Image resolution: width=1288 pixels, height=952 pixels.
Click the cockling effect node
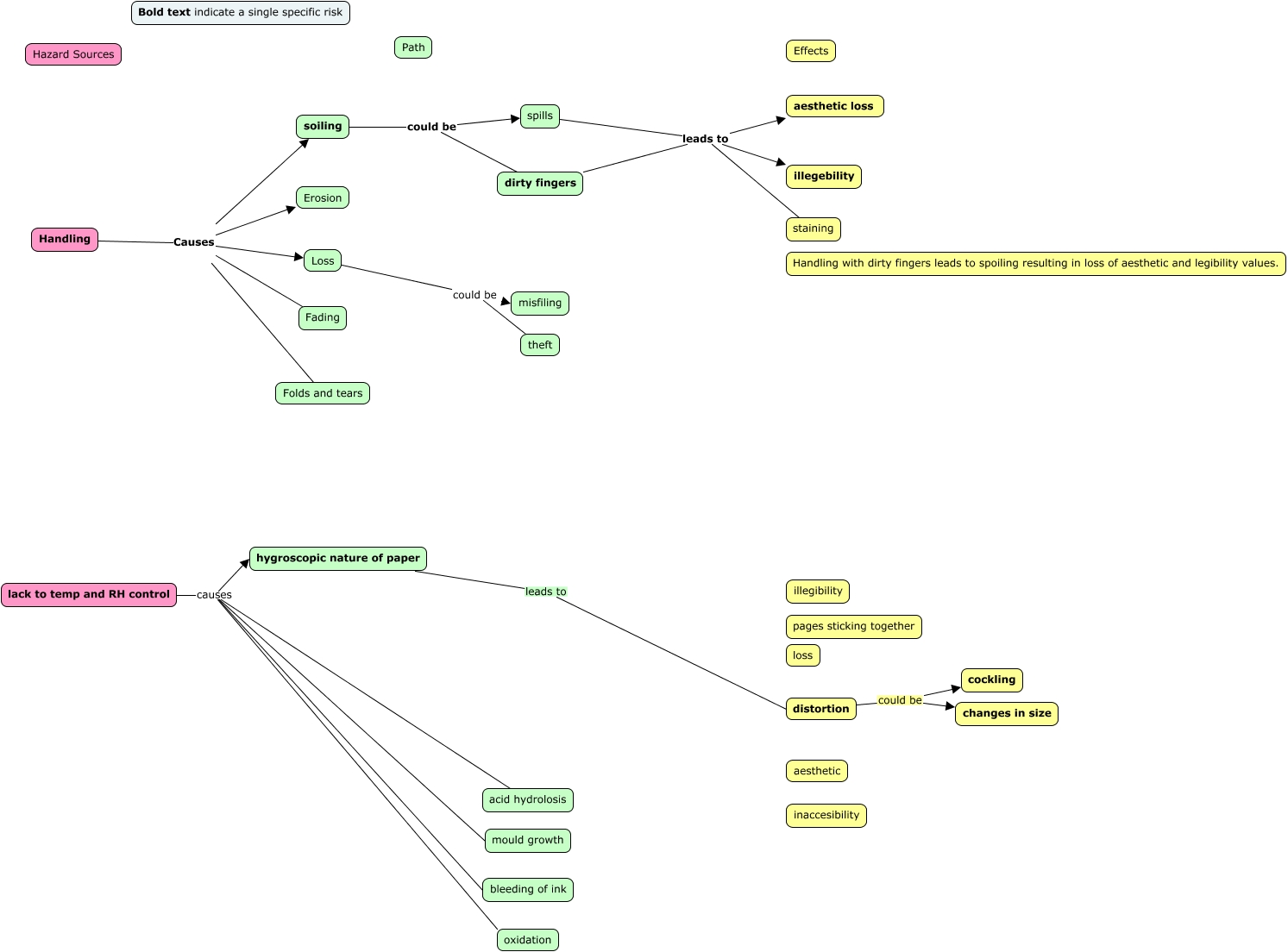click(991, 680)
